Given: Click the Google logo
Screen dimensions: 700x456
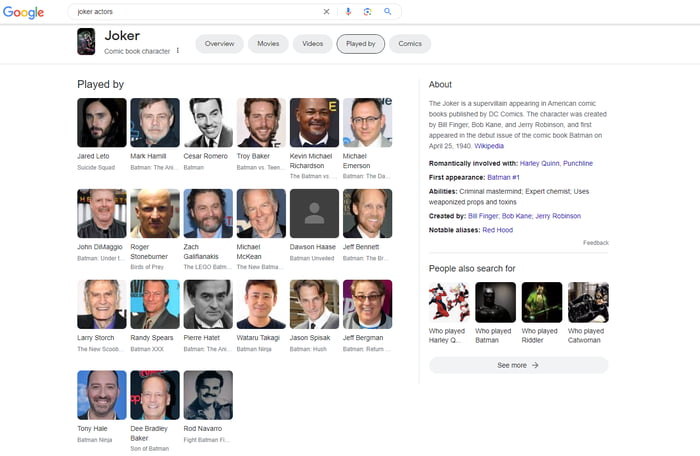Looking at the screenshot, I should point(23,12).
